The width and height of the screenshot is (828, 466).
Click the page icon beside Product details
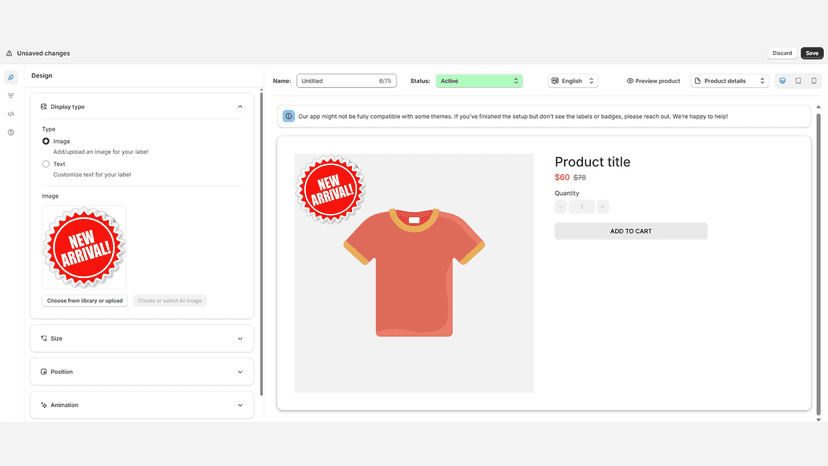(698, 81)
